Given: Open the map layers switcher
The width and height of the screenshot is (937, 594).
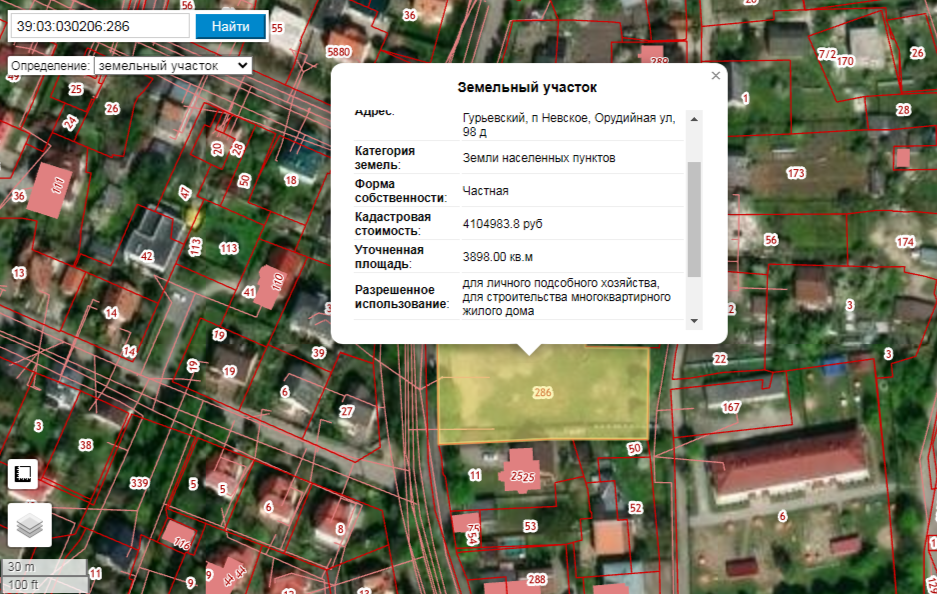Looking at the screenshot, I should (30, 525).
